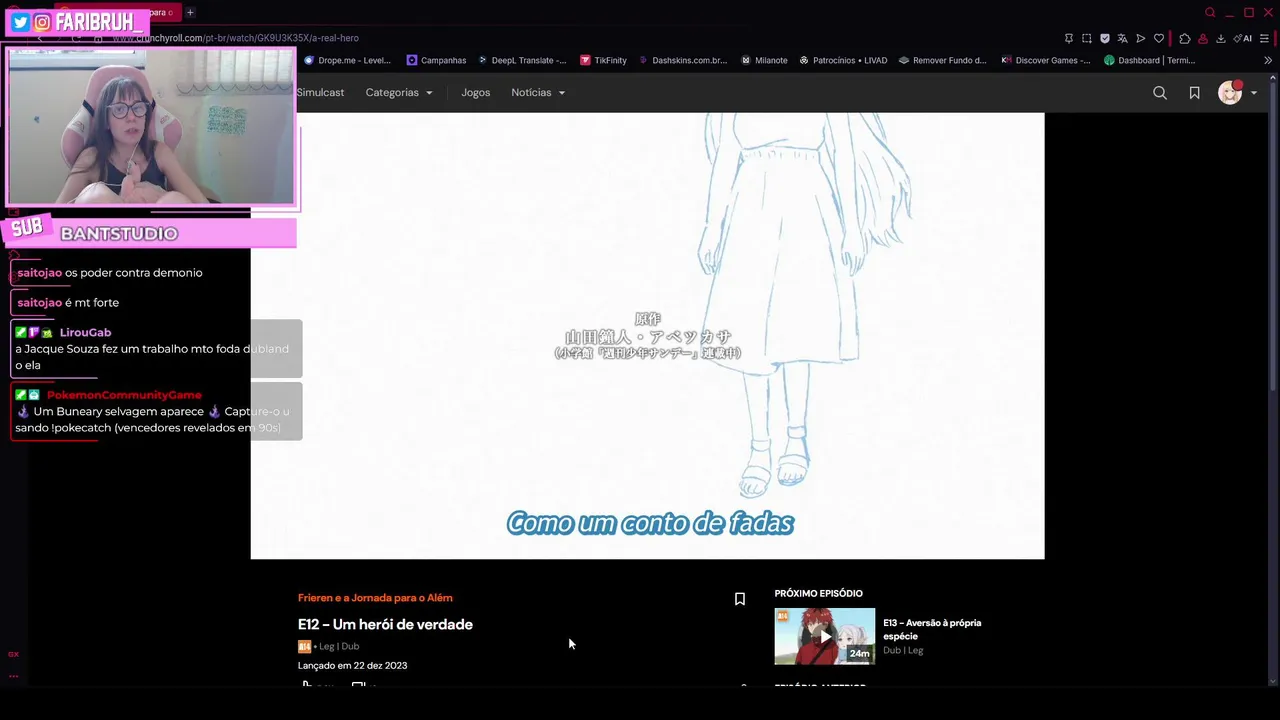The height and width of the screenshot is (720, 1280).
Task: Click the 'Lançado em 22 dez 2023' text
Action: [x=352, y=666]
